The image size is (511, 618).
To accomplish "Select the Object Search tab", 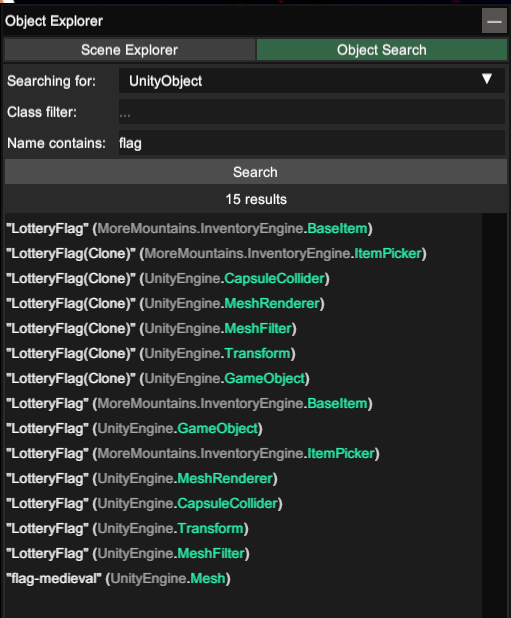I will pyautogui.click(x=382, y=50).
